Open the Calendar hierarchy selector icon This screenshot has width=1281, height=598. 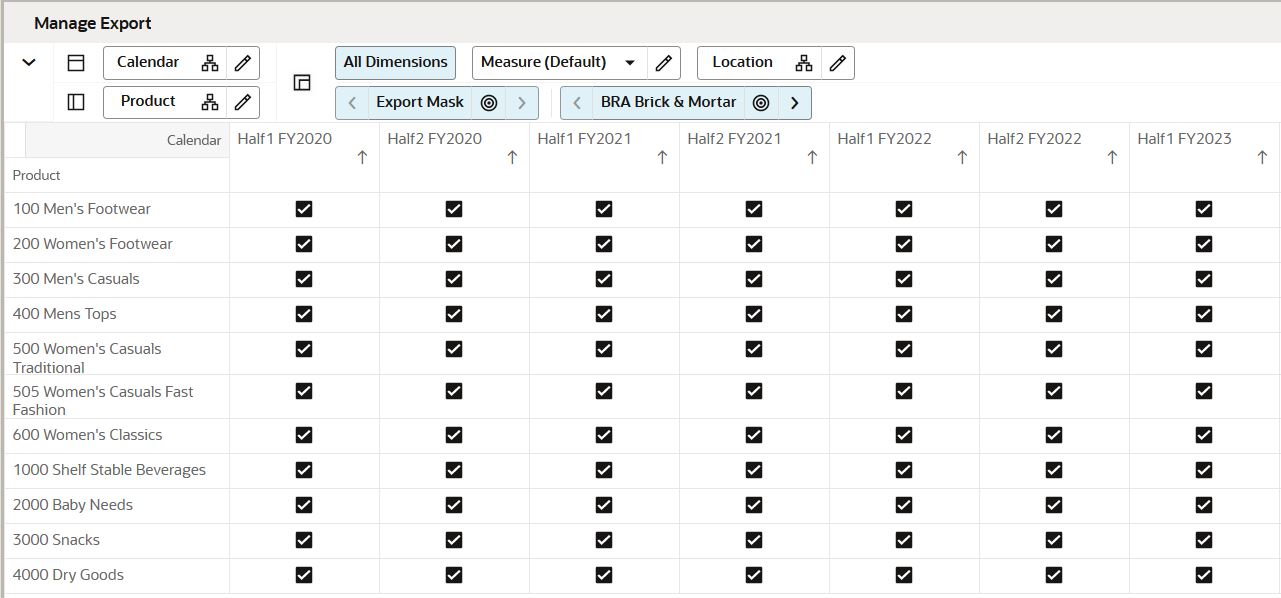[x=210, y=62]
